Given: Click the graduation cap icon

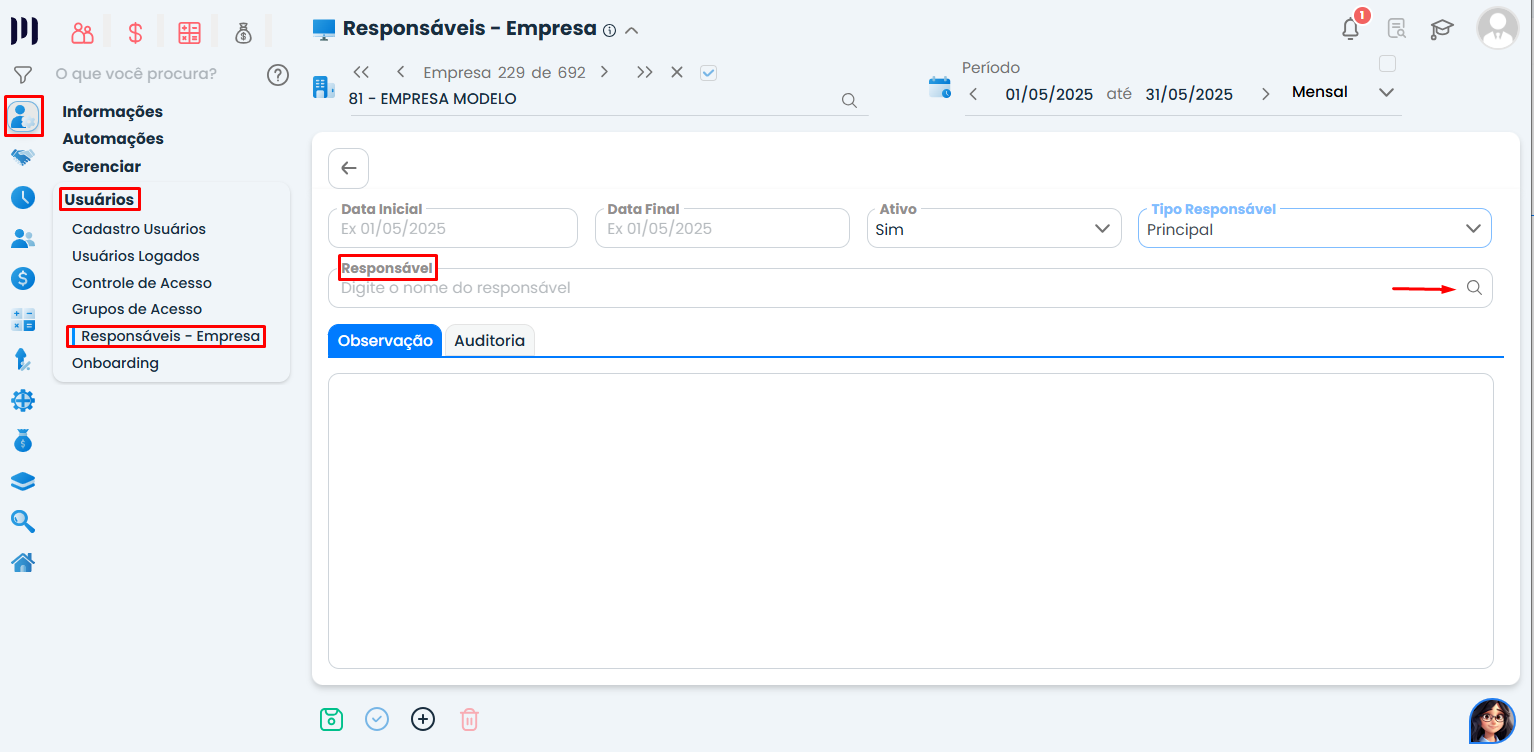Looking at the screenshot, I should [x=1441, y=29].
